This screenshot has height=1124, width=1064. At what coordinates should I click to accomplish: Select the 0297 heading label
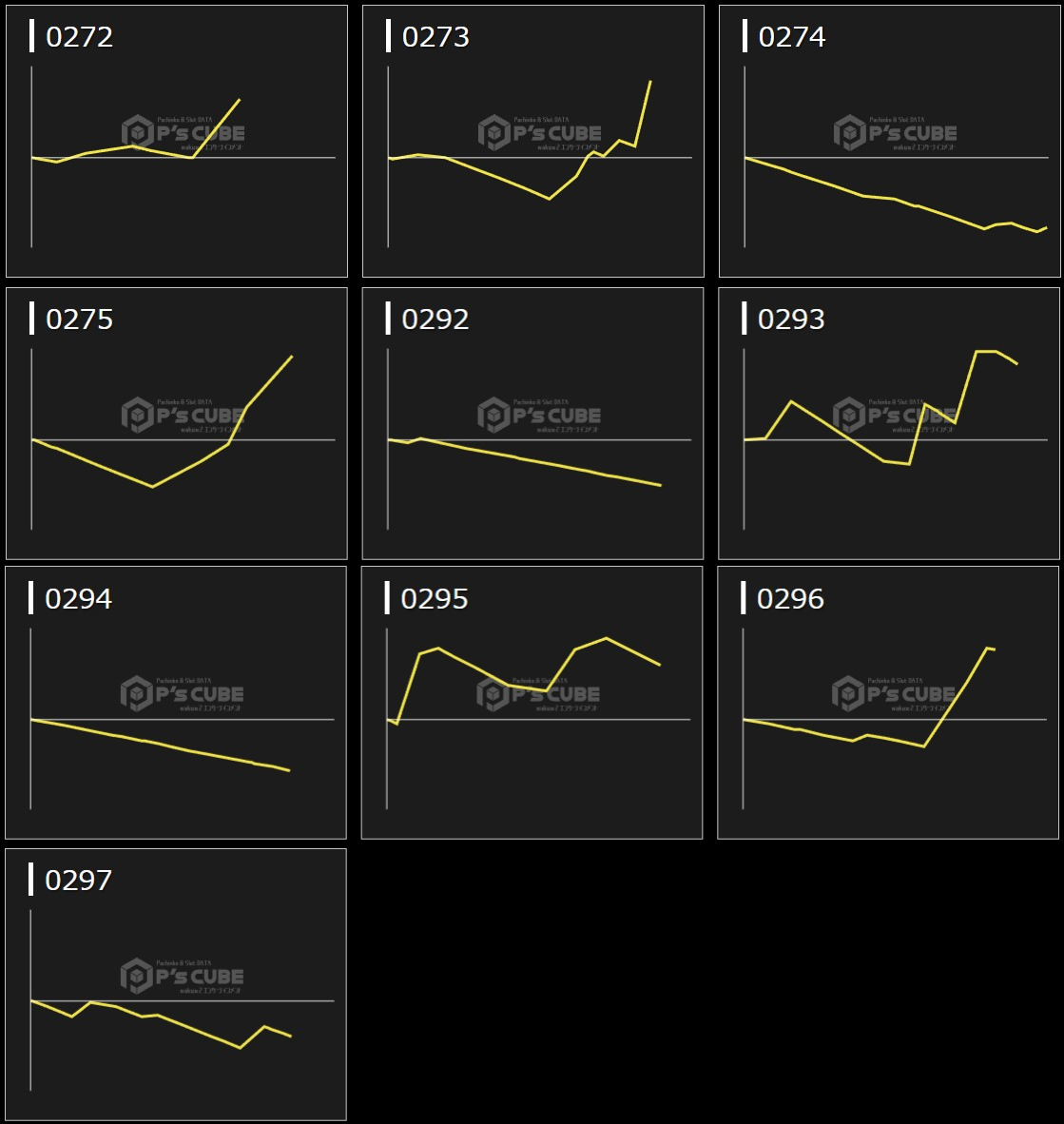[x=78, y=881]
